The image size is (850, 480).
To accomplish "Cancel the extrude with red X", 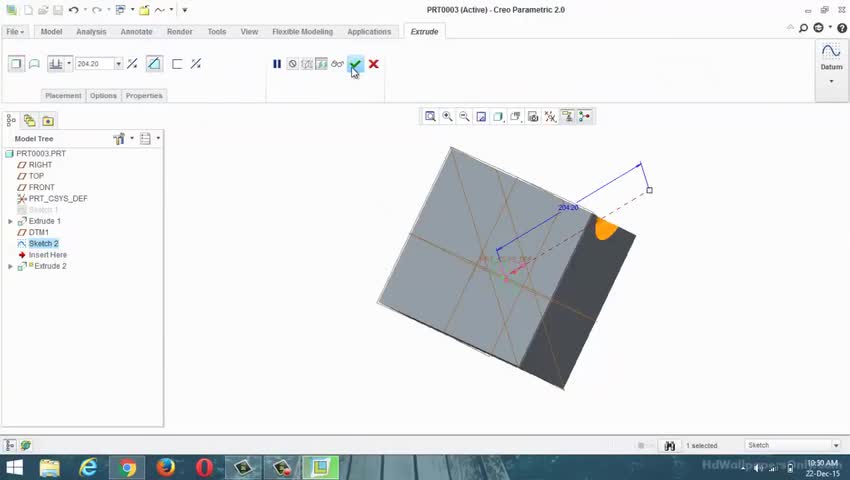I will coord(374,64).
